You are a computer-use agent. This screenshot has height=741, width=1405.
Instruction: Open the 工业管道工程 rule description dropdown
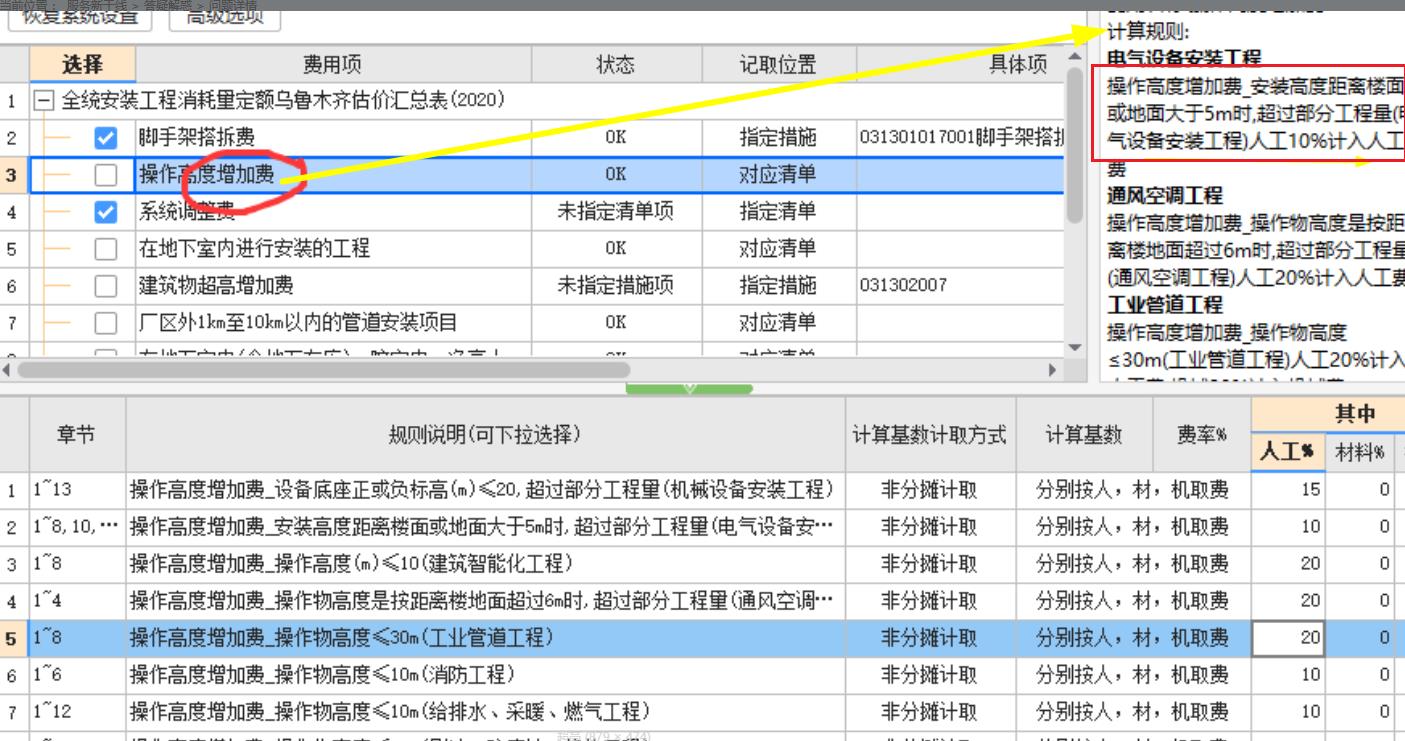[x=485, y=638]
